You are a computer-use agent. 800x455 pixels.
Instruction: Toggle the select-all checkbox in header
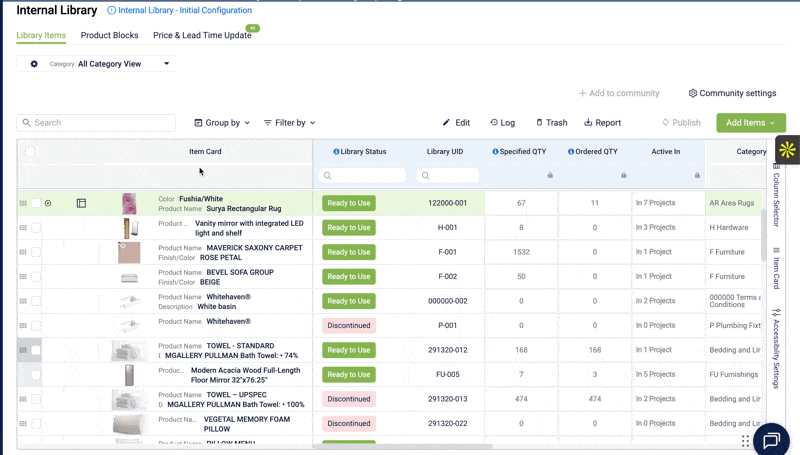tap(30, 152)
